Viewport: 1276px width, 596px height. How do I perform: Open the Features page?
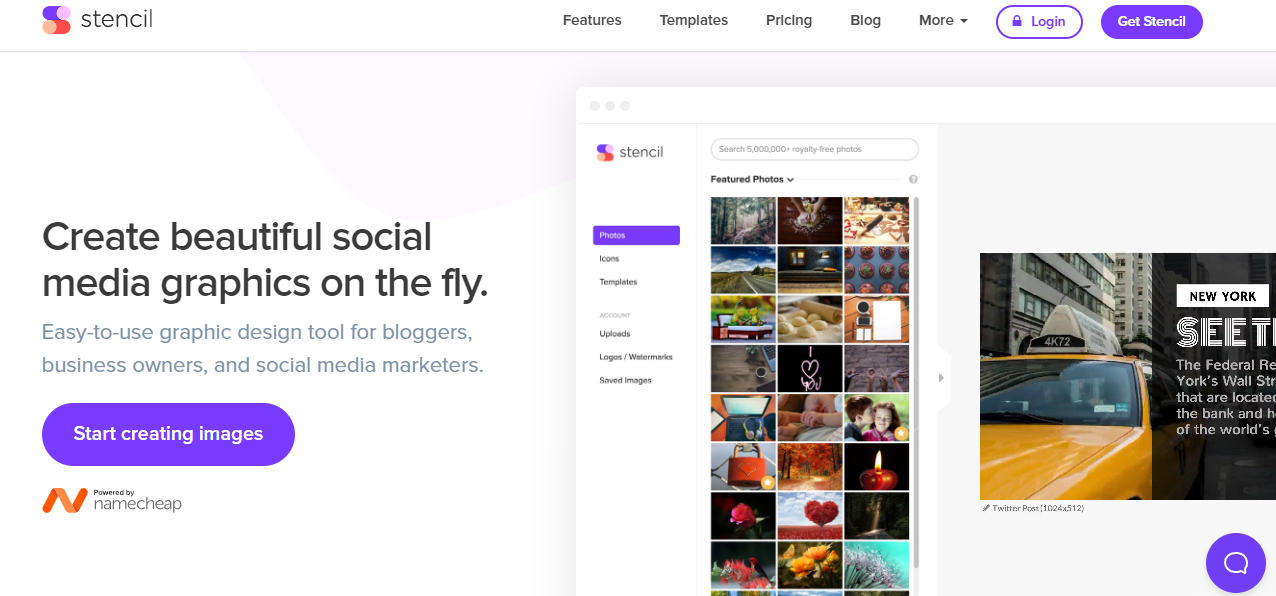tap(592, 20)
